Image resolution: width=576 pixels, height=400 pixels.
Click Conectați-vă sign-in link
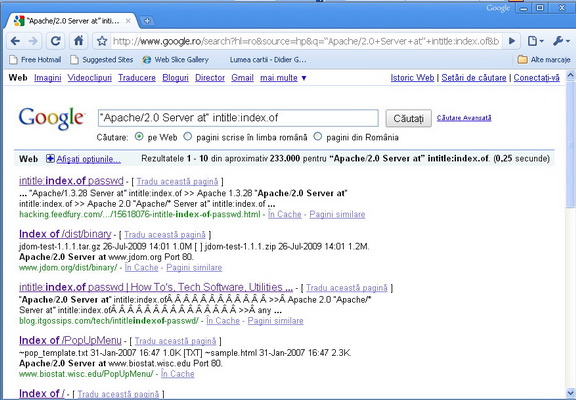pyautogui.click(x=536, y=78)
